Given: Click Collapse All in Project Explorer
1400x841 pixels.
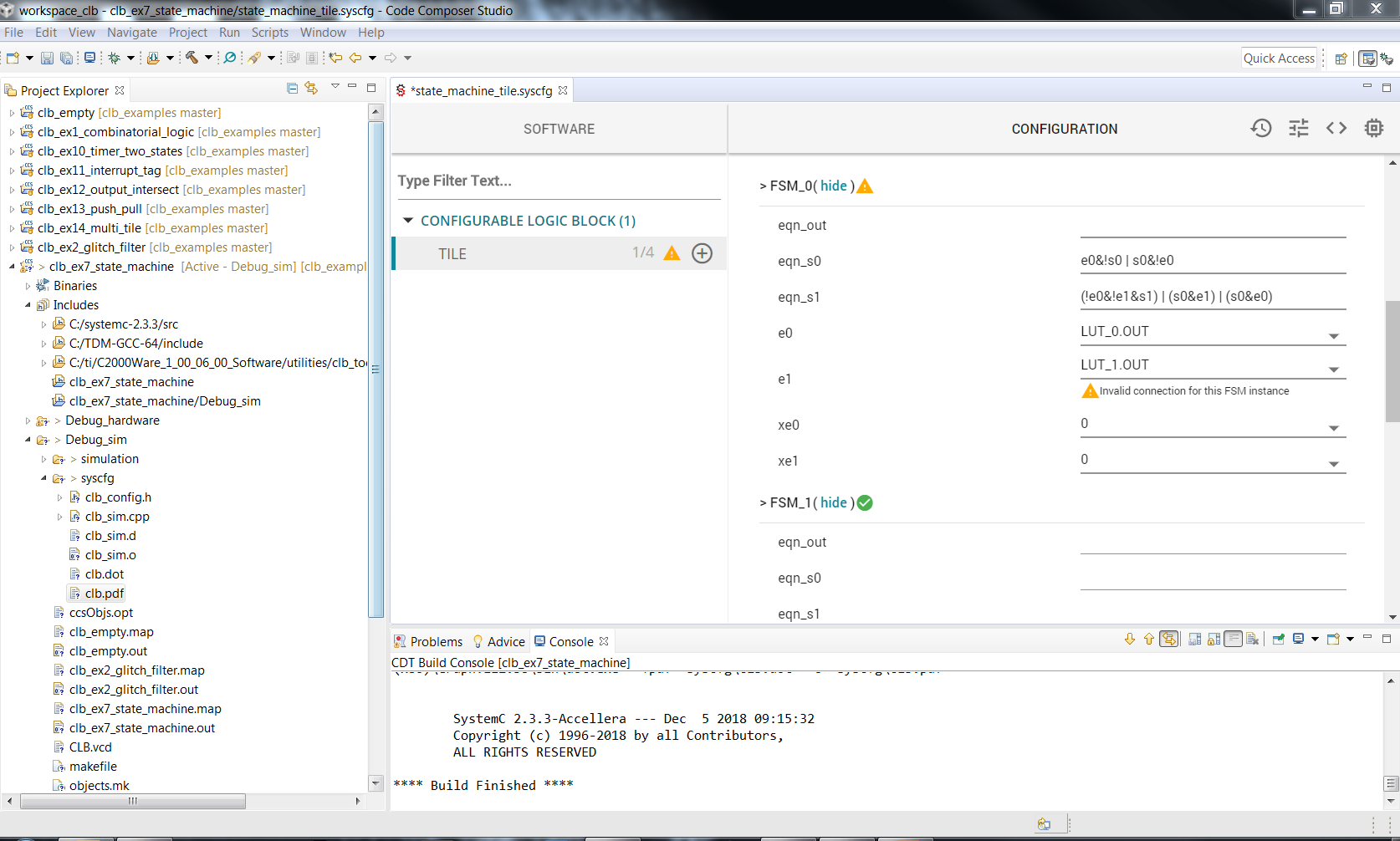Looking at the screenshot, I should pos(292,89).
